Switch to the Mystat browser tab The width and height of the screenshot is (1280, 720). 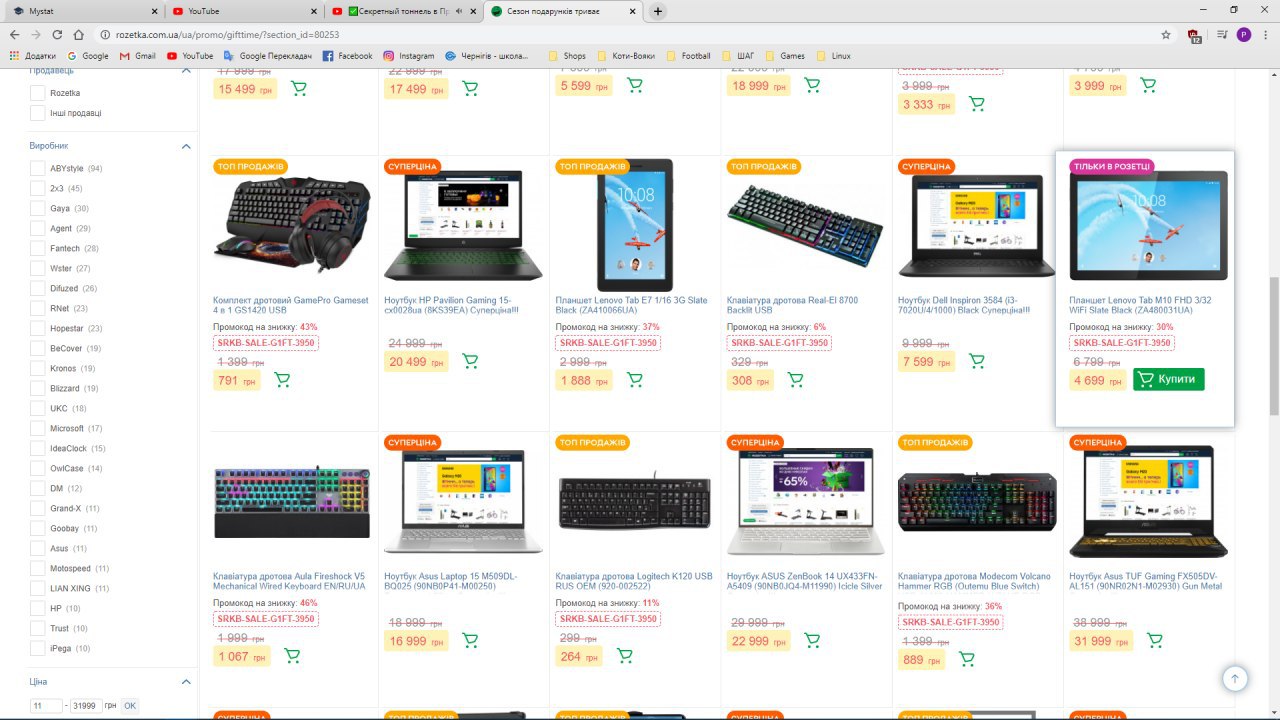click(84, 11)
